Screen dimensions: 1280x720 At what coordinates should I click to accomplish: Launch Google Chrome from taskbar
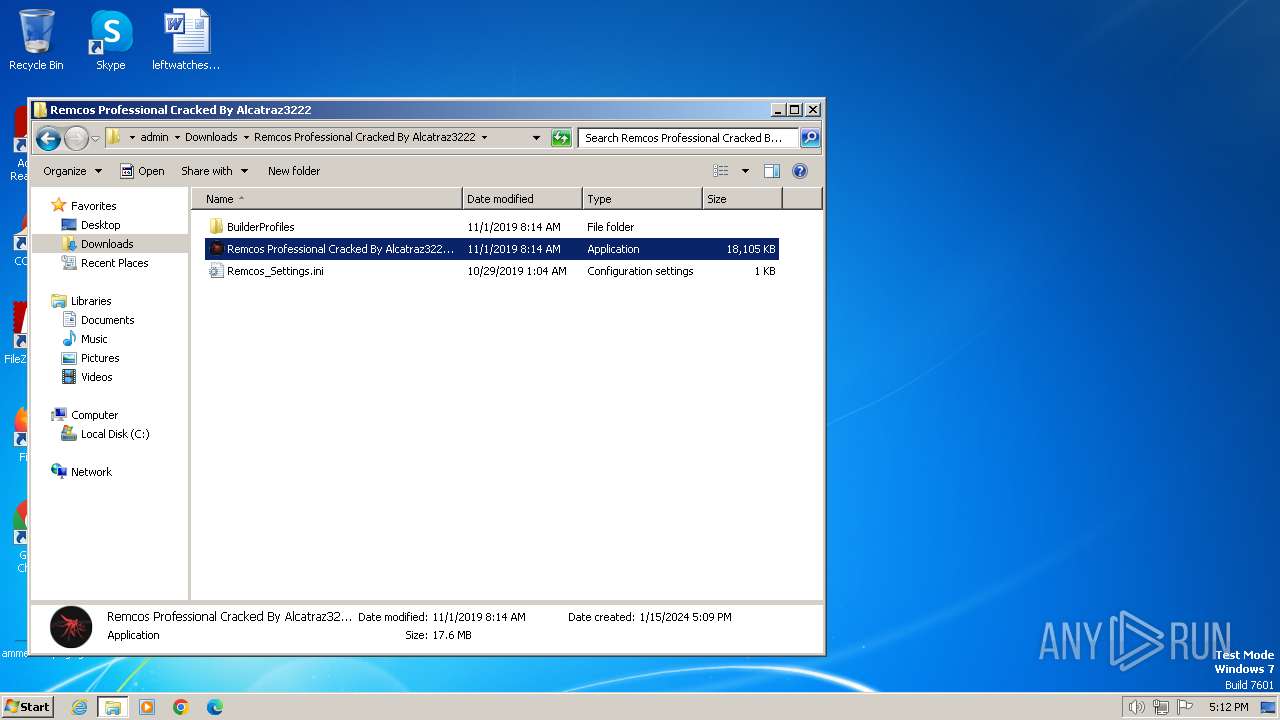pyautogui.click(x=181, y=707)
